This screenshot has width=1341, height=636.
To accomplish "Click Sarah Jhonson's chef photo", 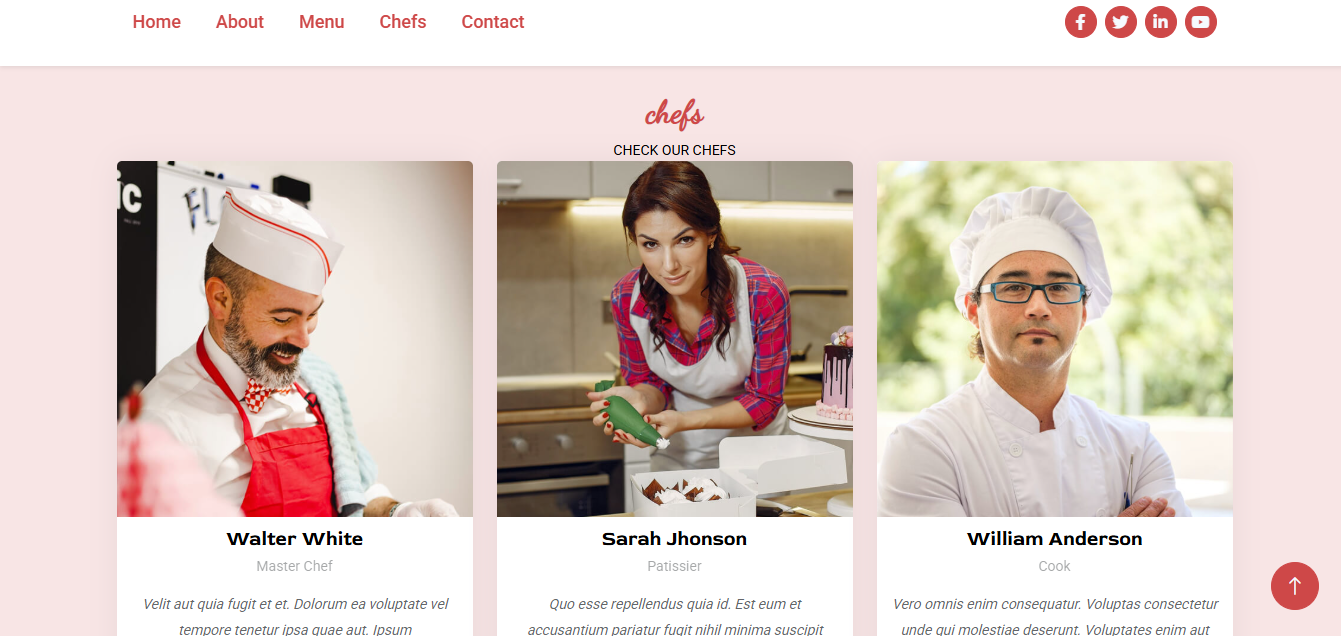I will (x=675, y=339).
